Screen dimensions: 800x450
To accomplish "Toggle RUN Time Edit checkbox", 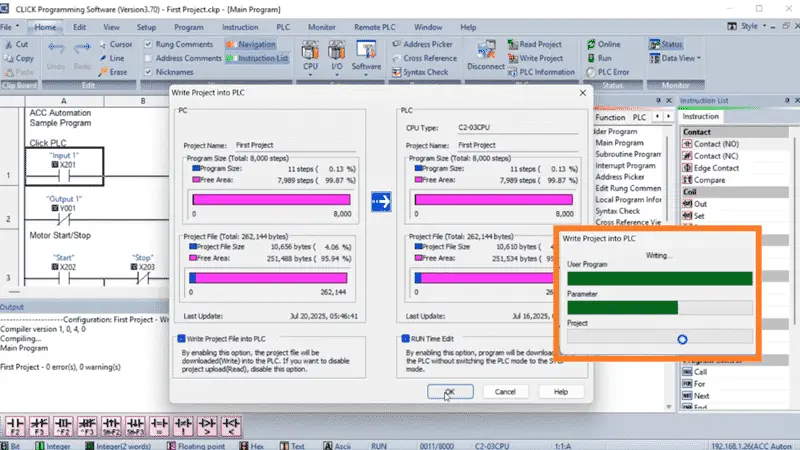I will (x=406, y=338).
